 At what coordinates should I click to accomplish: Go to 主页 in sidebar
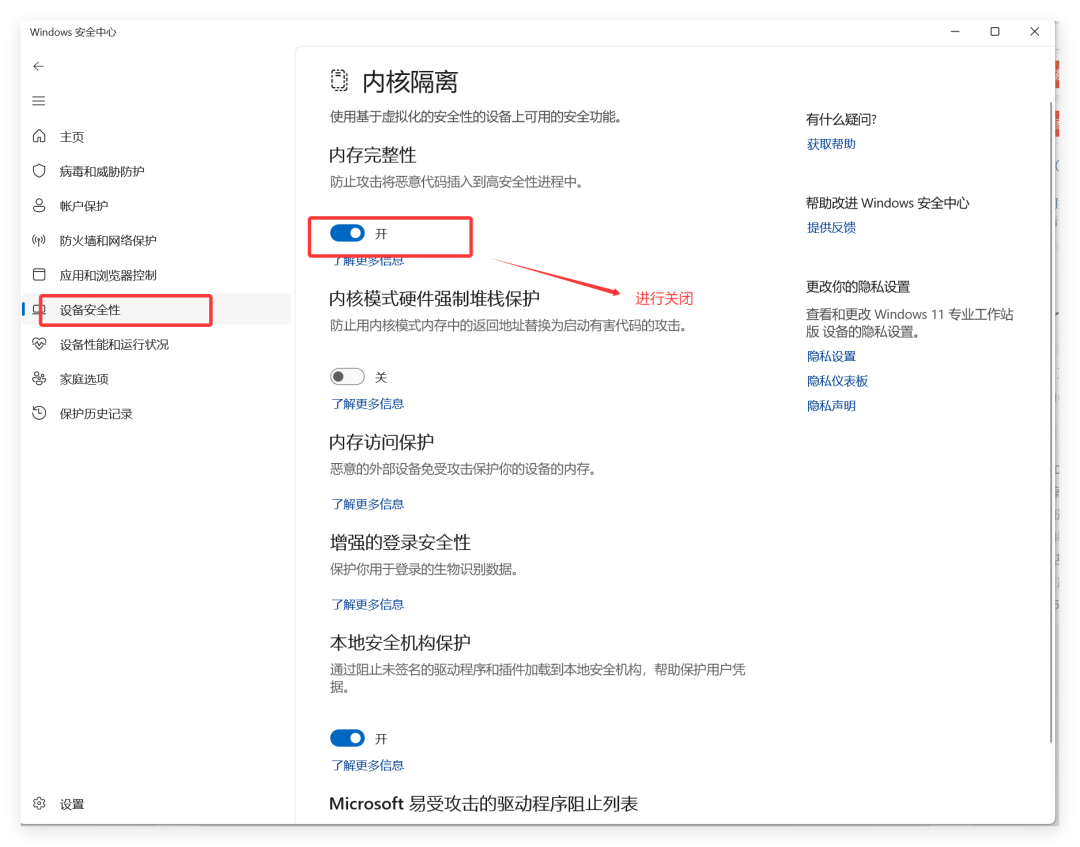point(72,136)
